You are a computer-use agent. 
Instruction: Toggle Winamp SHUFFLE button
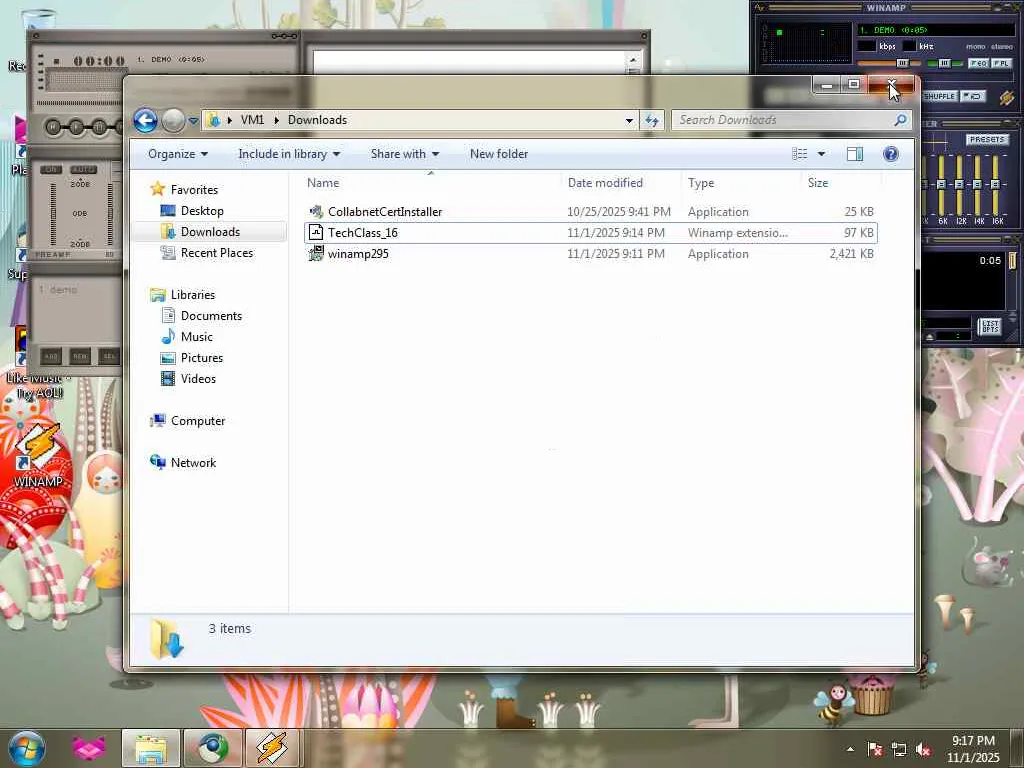pos(939,96)
